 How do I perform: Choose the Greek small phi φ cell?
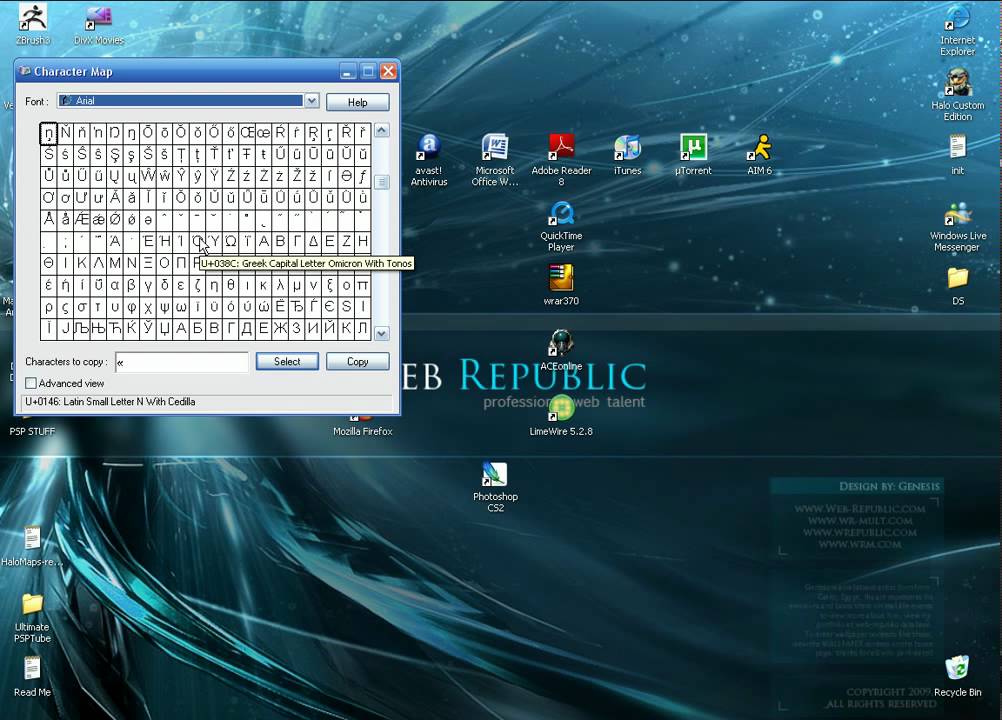(x=132, y=307)
